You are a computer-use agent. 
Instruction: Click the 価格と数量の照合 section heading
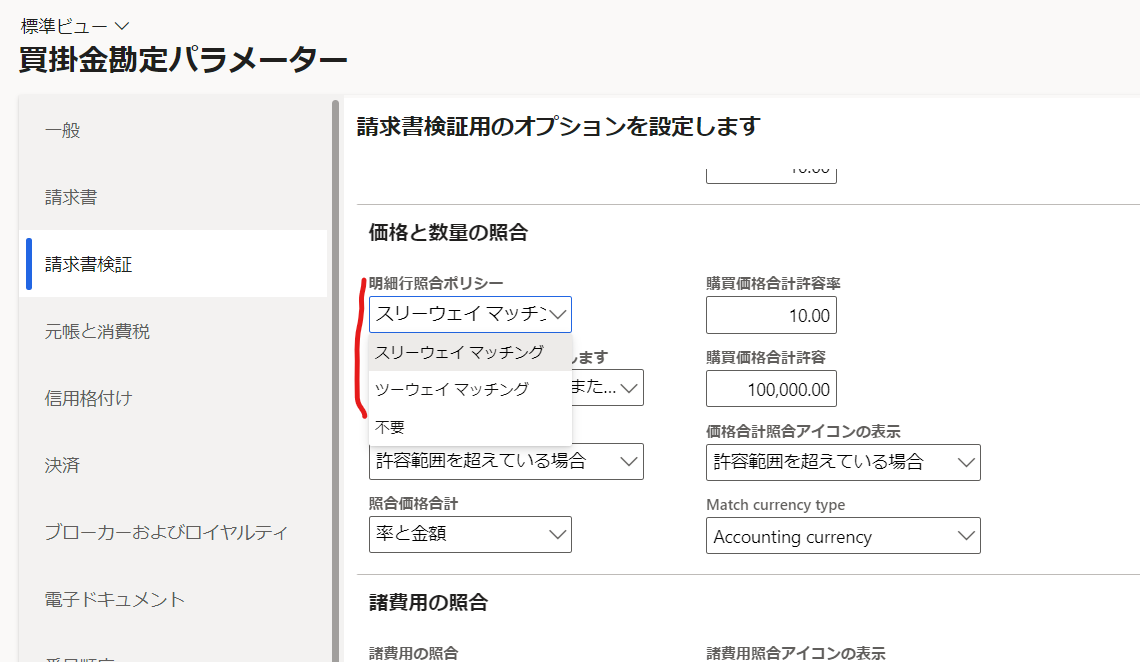click(x=448, y=233)
